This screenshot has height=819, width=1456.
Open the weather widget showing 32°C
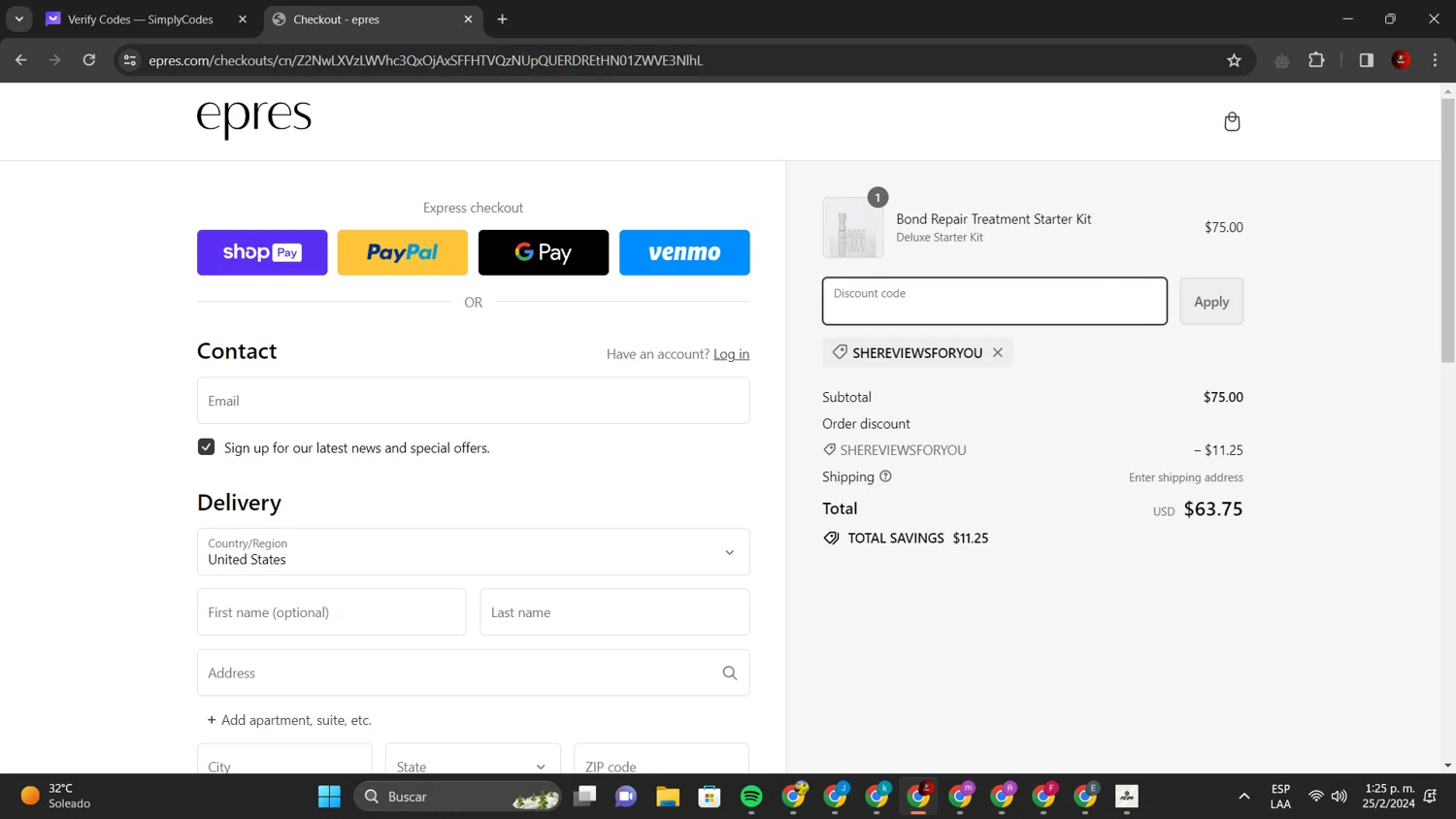[56, 796]
